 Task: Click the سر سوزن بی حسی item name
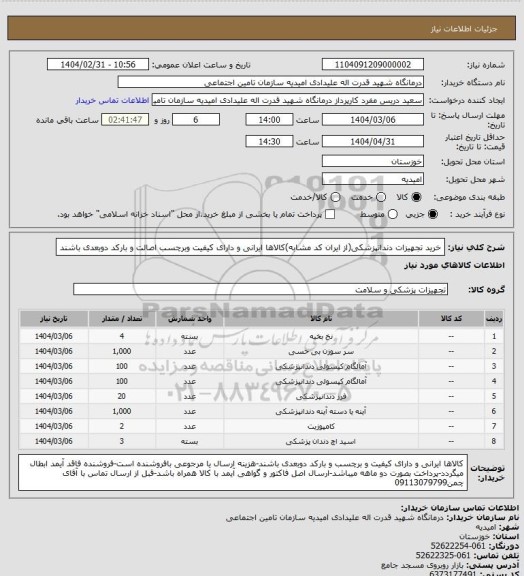point(321,352)
